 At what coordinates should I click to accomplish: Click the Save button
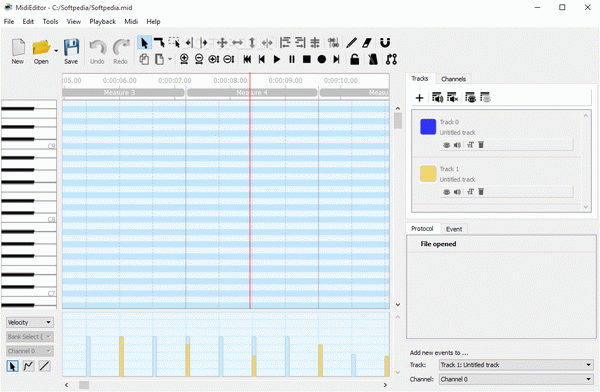(x=71, y=51)
